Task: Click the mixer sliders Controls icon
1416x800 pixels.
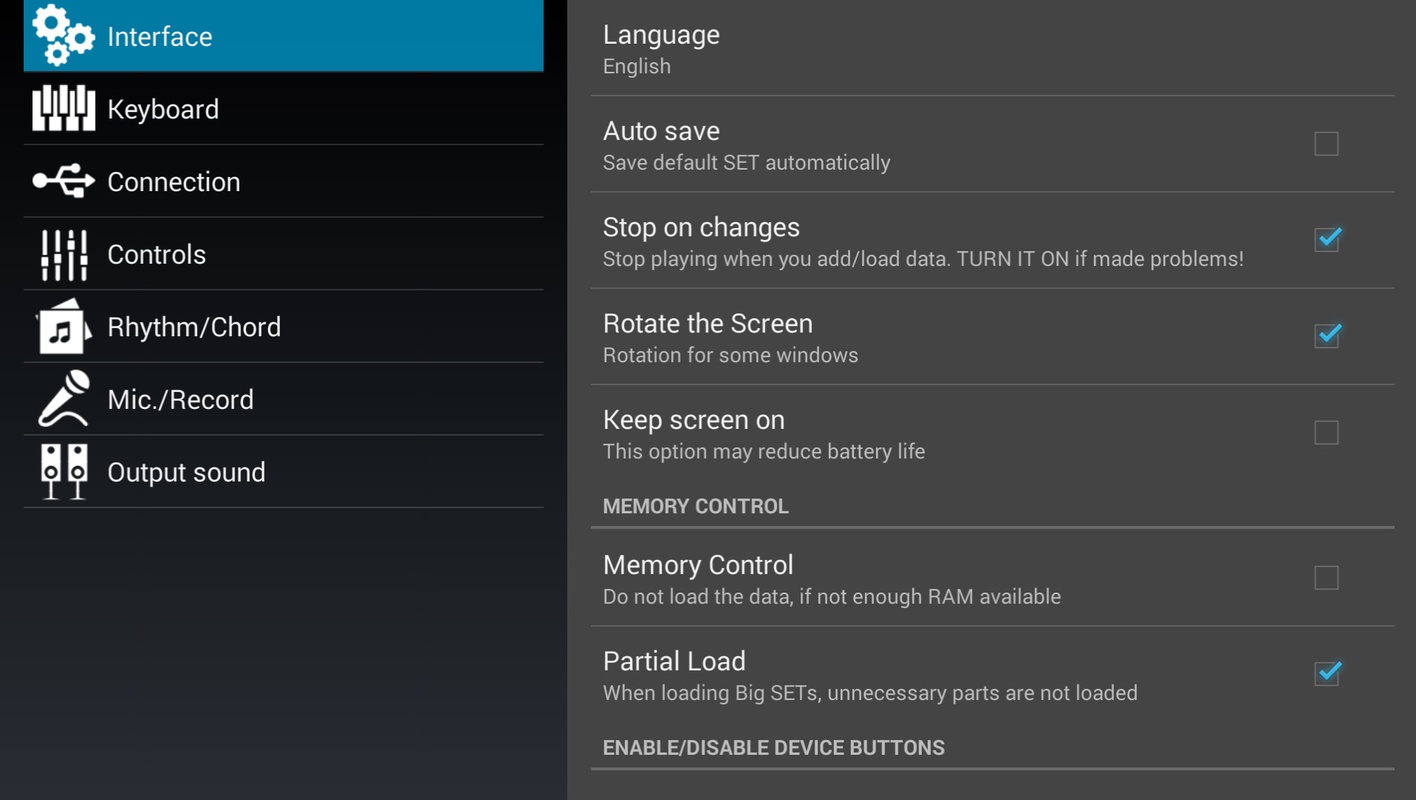Action: pyautogui.click(x=63, y=254)
